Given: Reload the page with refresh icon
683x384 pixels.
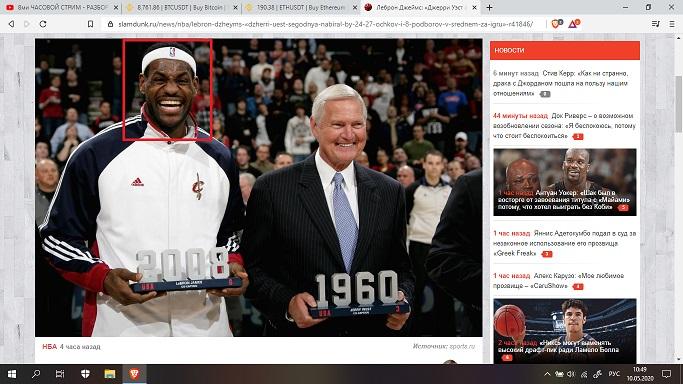Looking at the screenshot, I should tap(43, 24).
